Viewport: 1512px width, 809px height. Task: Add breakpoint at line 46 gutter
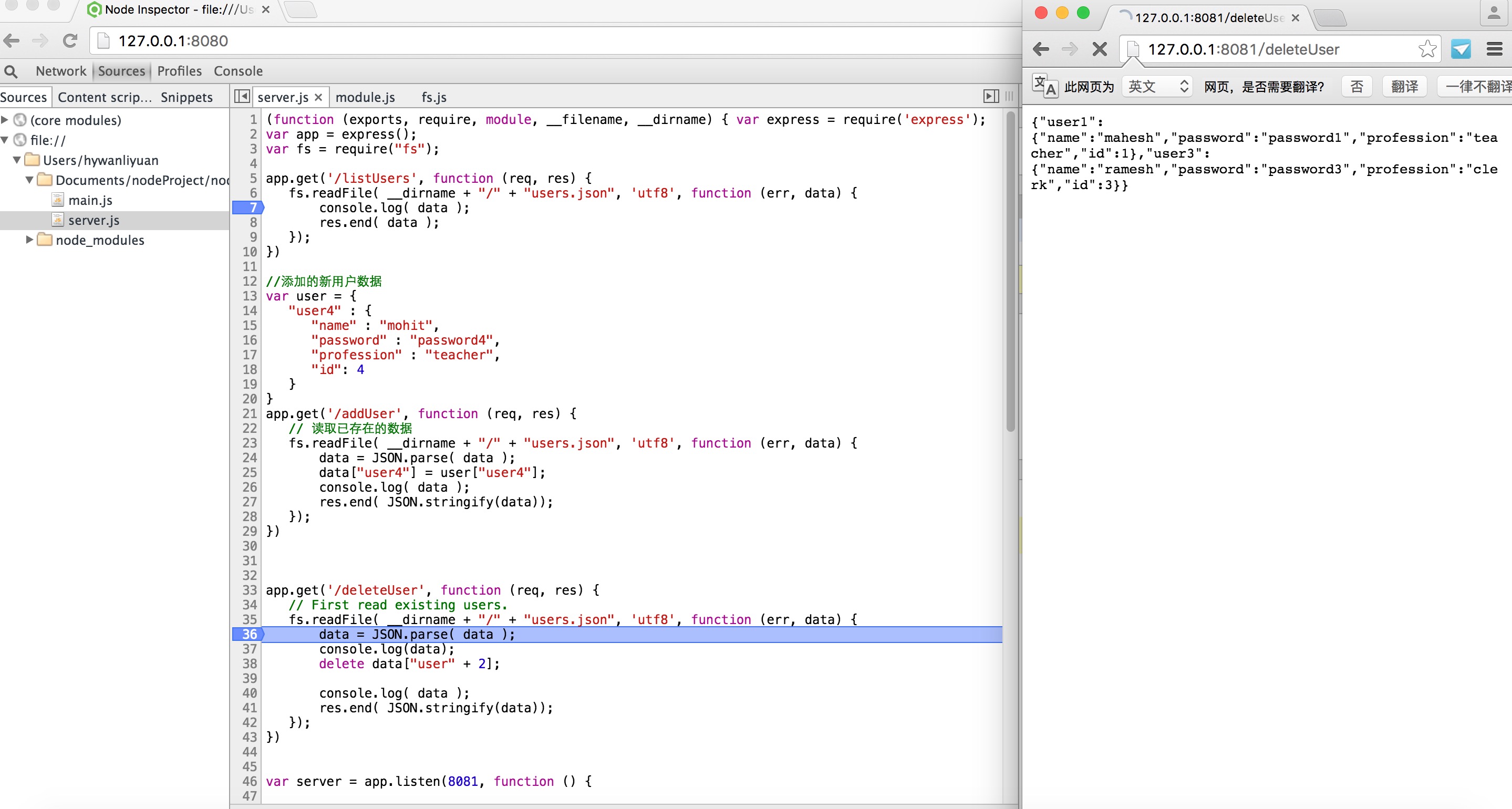coord(250,781)
